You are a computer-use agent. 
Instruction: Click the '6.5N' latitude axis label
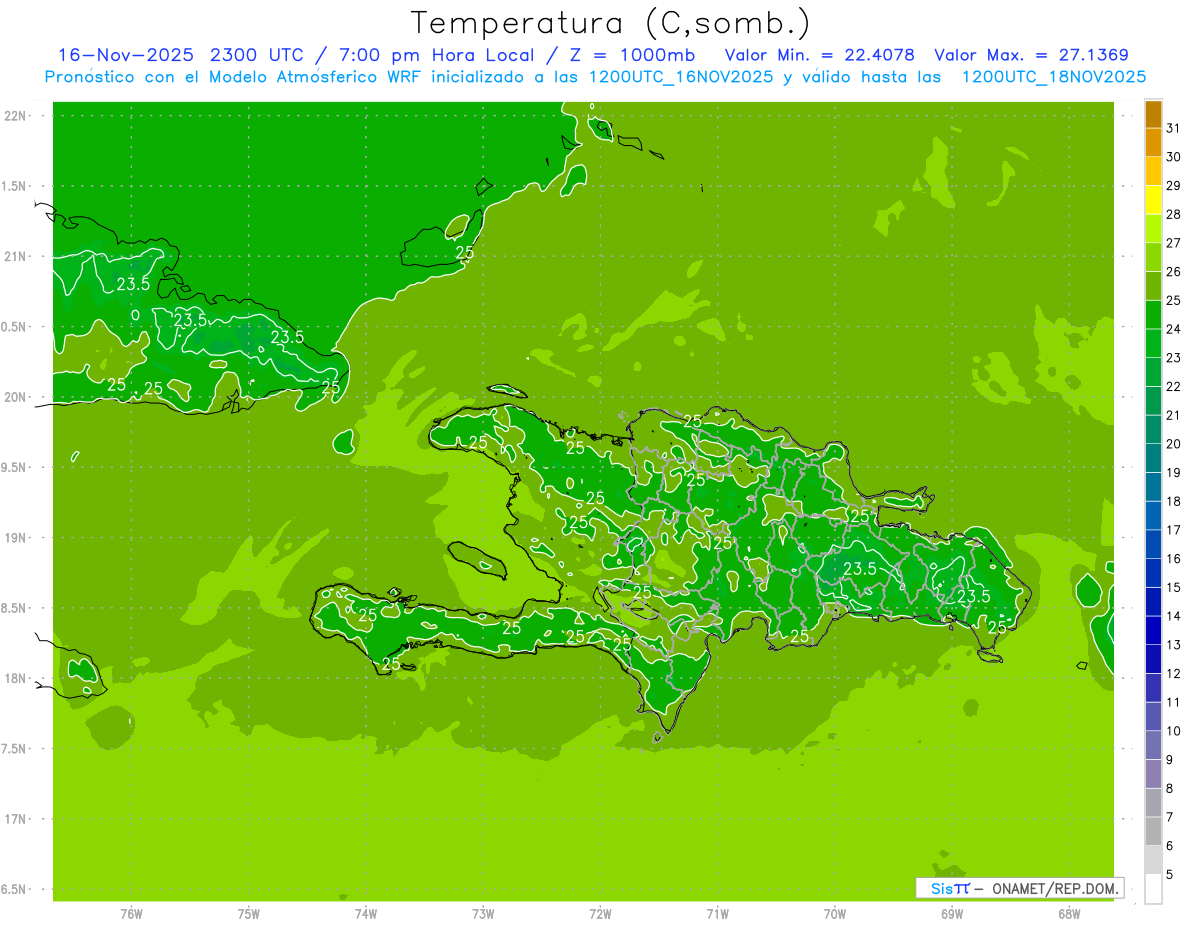[x=15, y=890]
